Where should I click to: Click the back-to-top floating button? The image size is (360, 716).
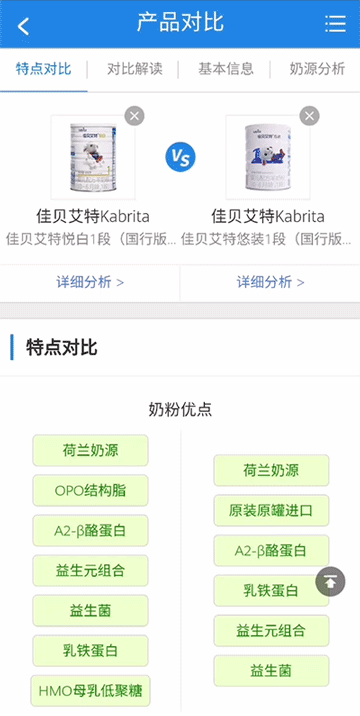click(330, 581)
